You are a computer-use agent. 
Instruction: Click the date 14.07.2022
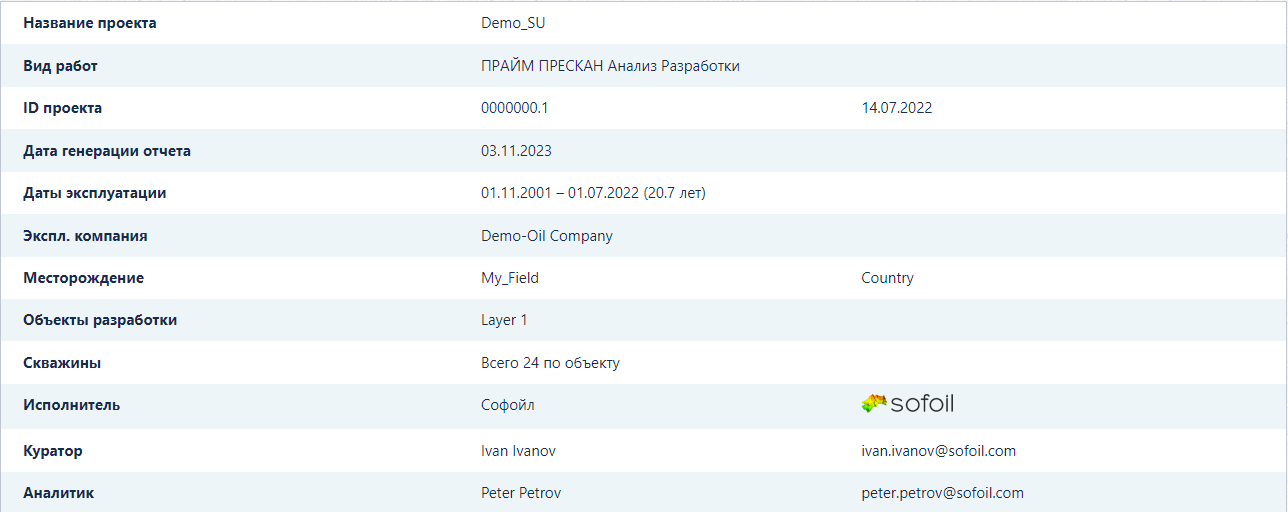coord(896,108)
